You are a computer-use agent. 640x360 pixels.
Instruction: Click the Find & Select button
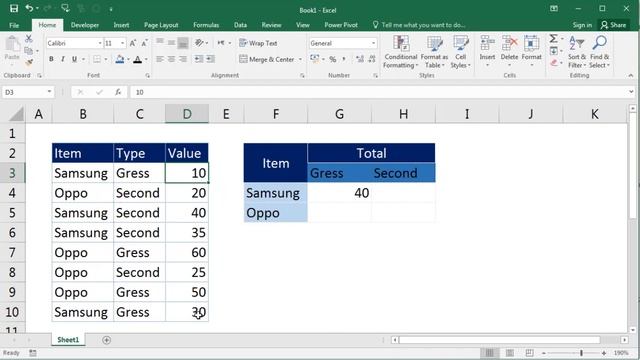(599, 52)
